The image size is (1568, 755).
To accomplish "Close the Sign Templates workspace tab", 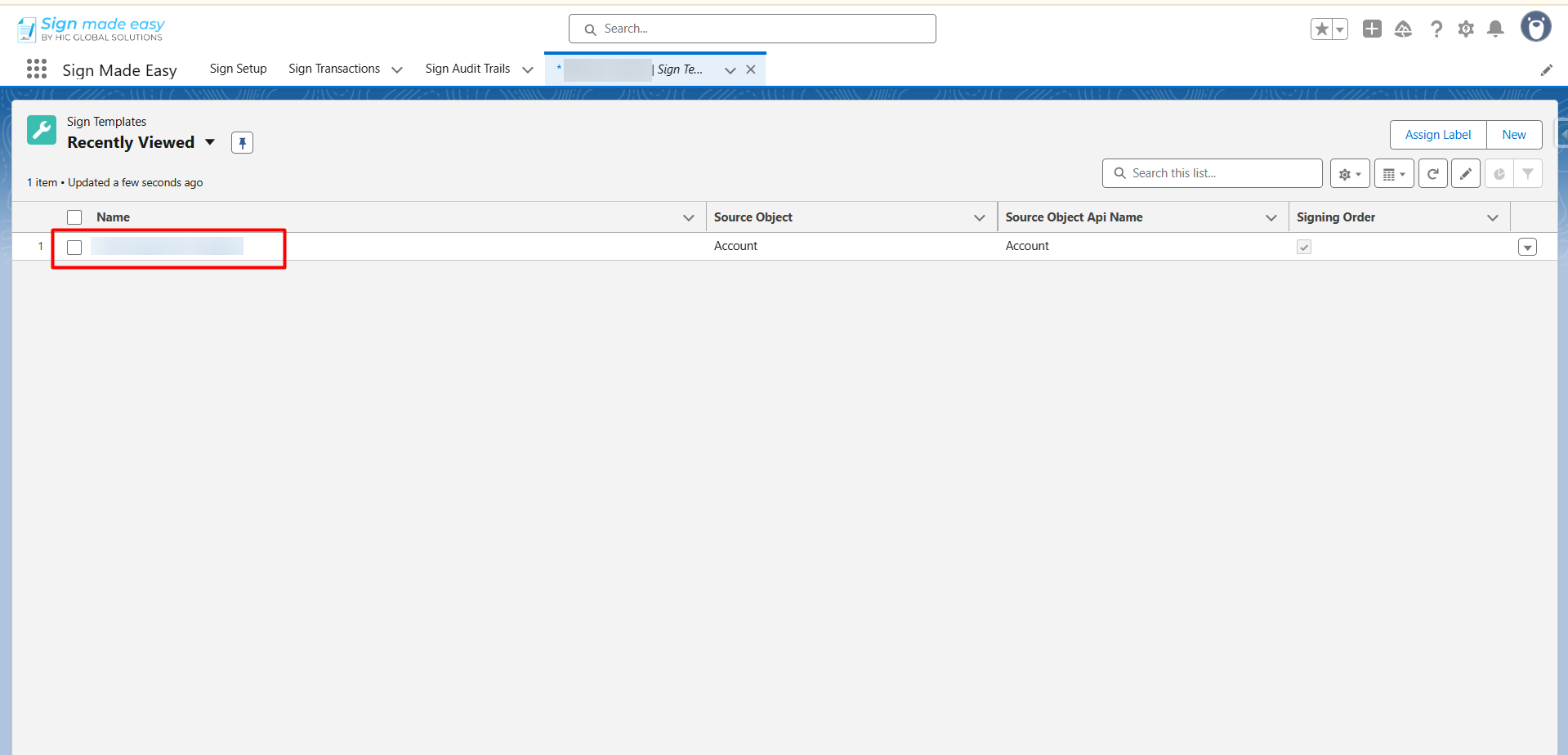I will (751, 69).
